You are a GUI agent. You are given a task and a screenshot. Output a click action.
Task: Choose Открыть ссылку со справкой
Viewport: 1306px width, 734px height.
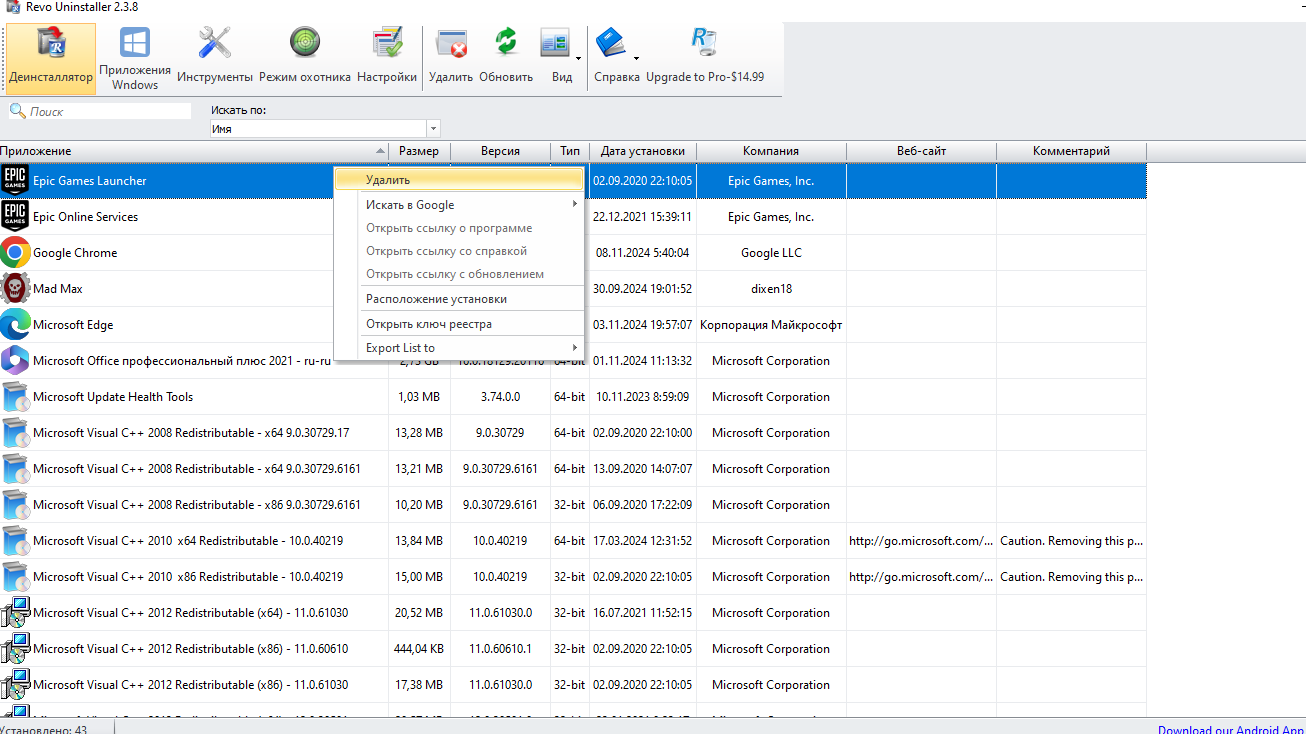(x=459, y=251)
